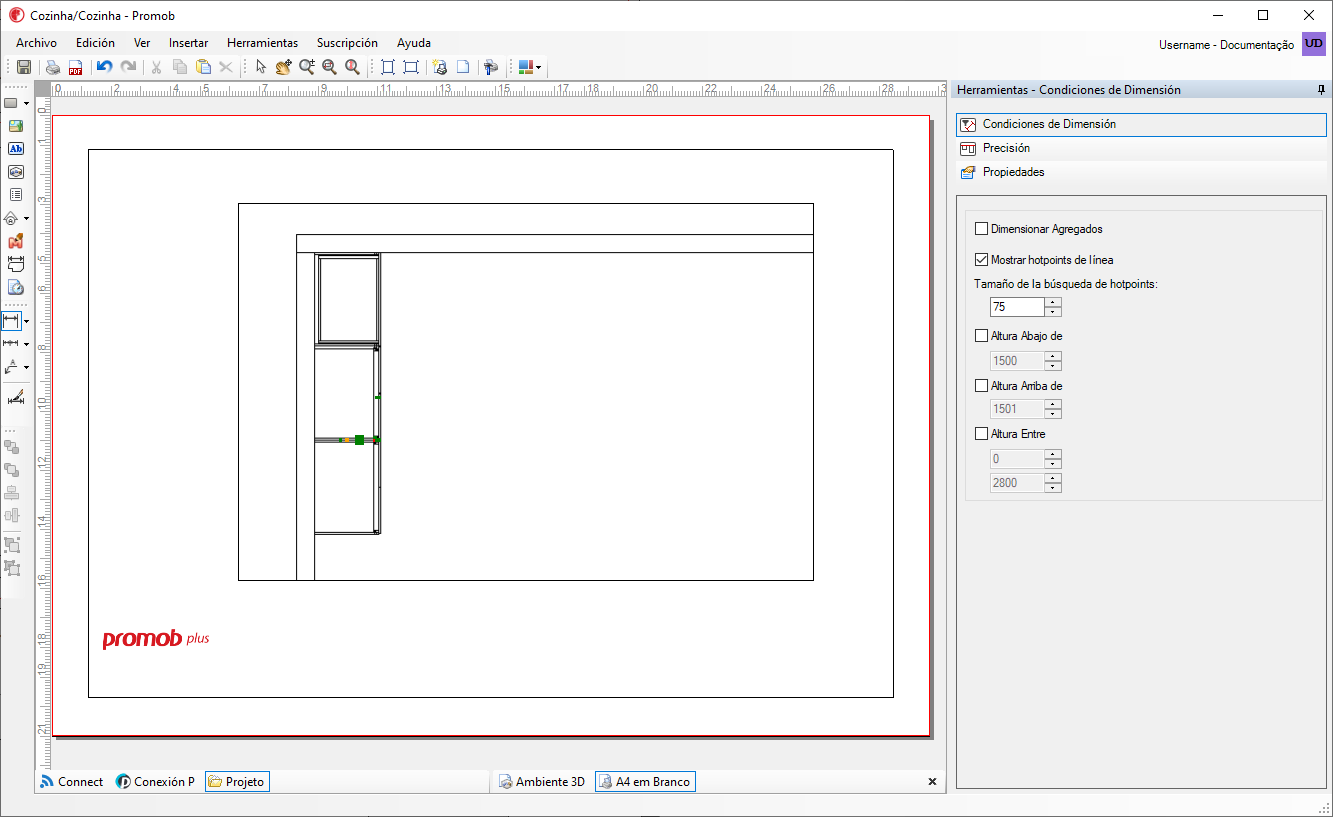Screen dimensions: 1338x823
Task: Enable Altura Arriba de checkbox
Action: pos(981,385)
